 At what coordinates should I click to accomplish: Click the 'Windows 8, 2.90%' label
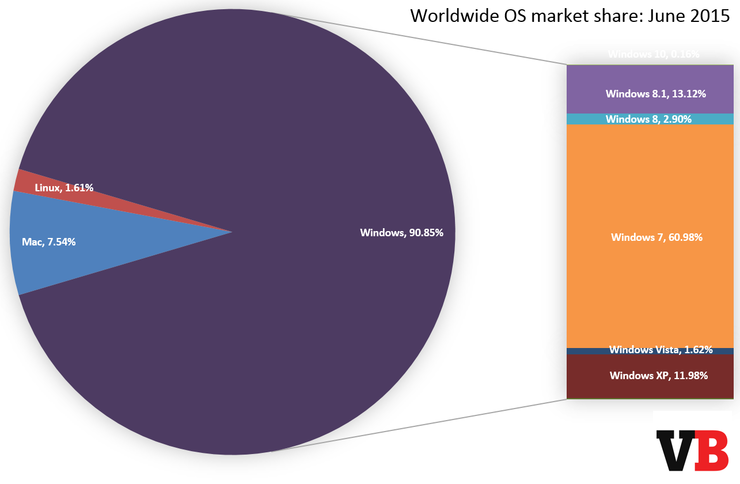coord(648,119)
